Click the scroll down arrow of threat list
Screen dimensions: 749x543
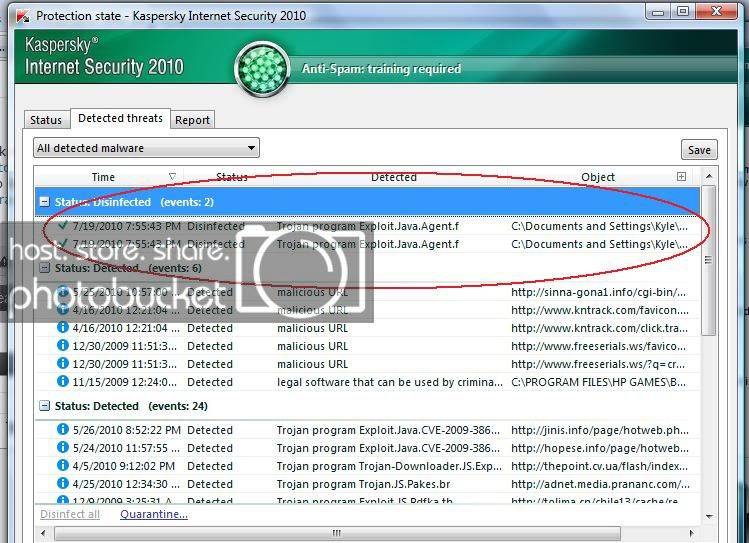709,517
